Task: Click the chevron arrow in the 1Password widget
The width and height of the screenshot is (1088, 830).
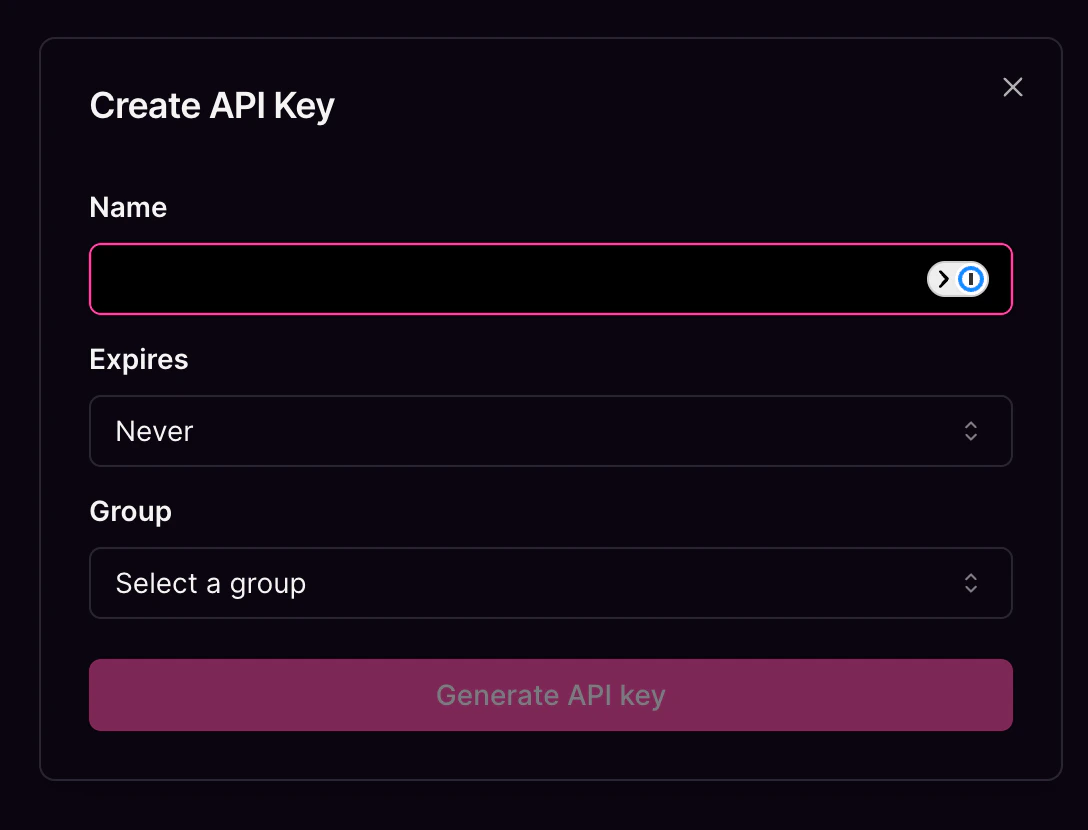Action: tap(942, 279)
